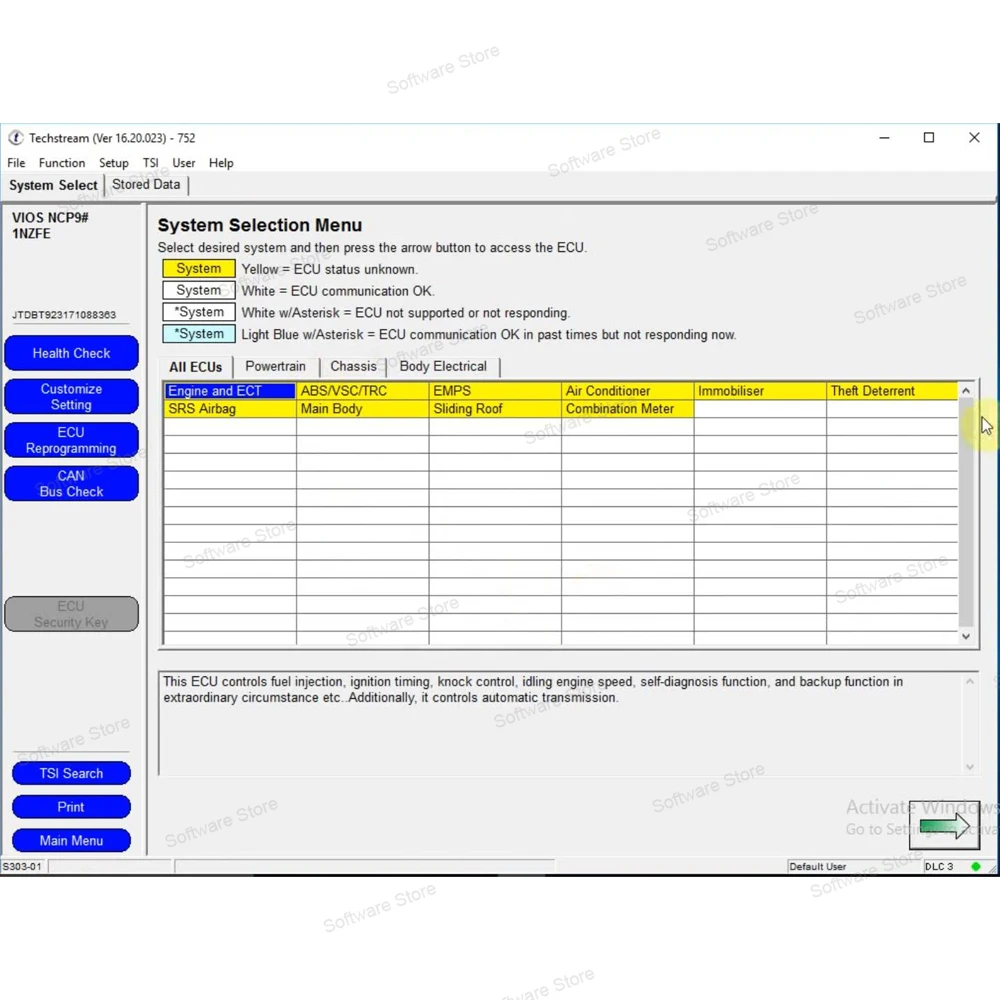Open Customize Setting

point(71,397)
